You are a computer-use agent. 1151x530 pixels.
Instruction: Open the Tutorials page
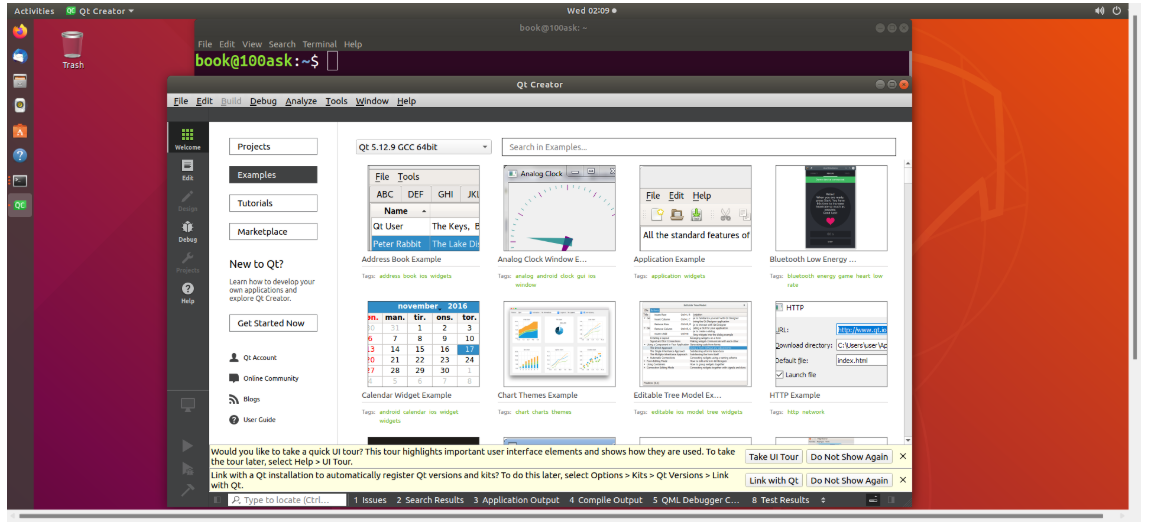273,203
